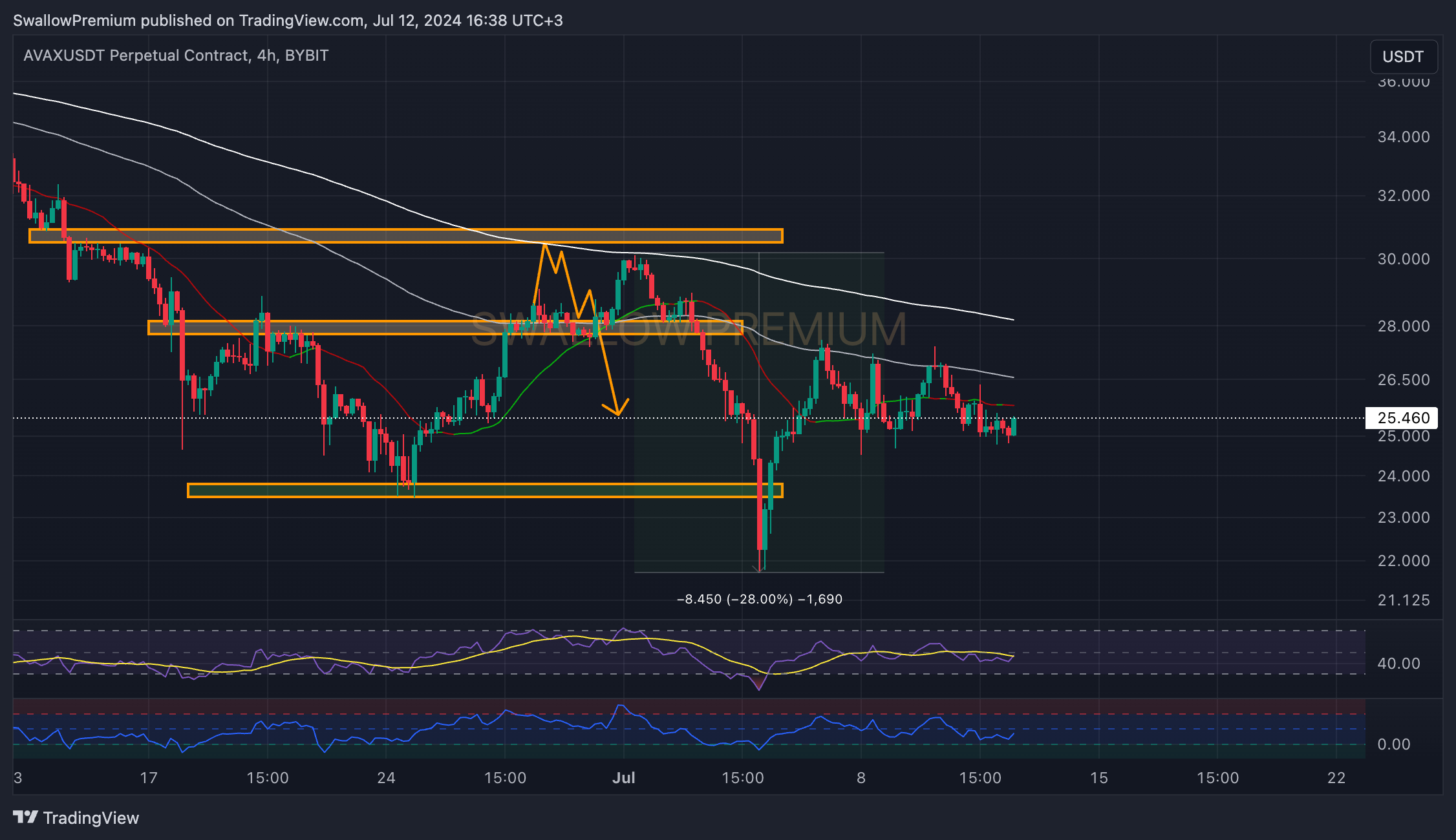The image size is (1456, 840).
Task: Click the 28.000 price axis label
Action: coord(1404,326)
